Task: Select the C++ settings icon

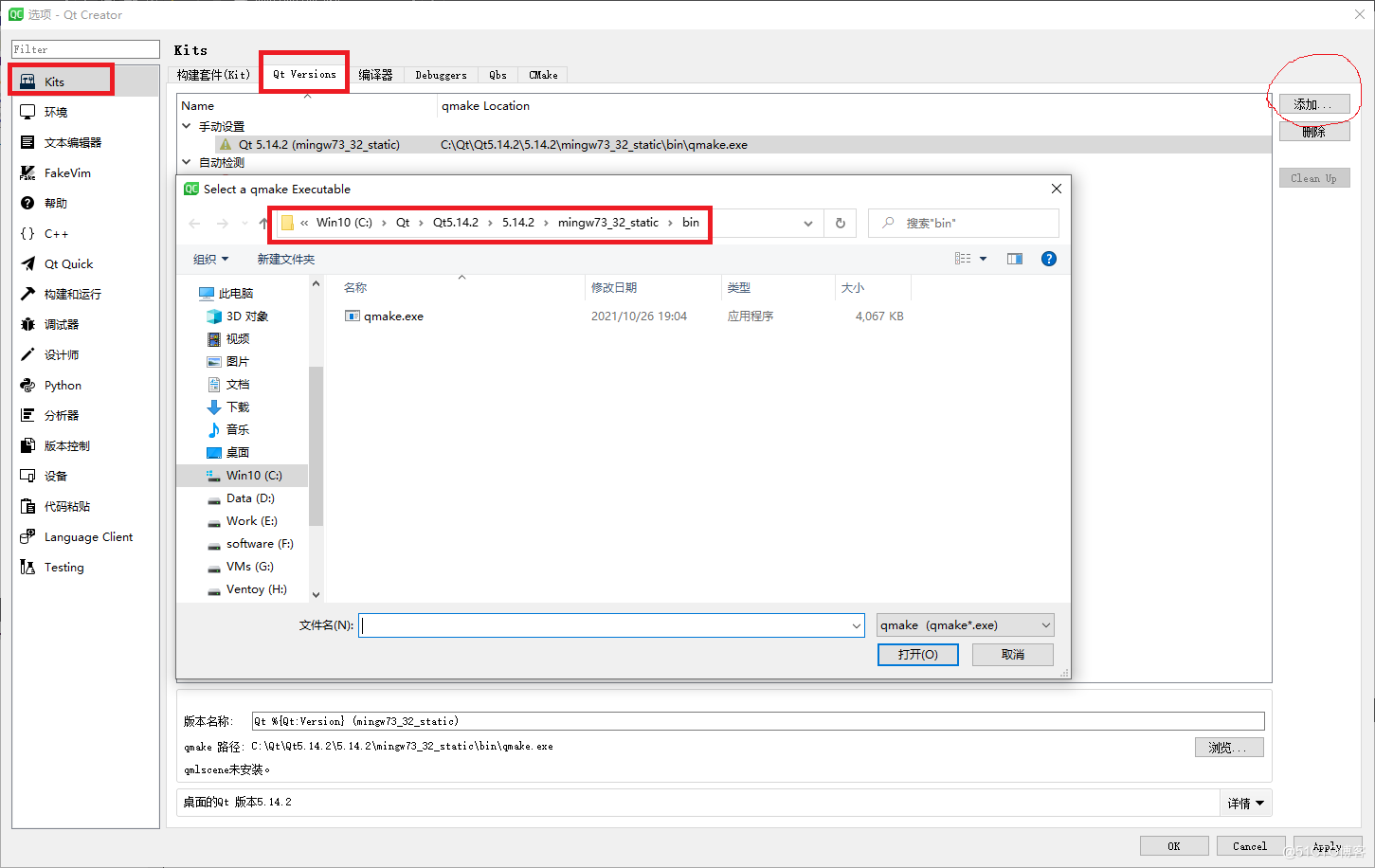Action: pyautogui.click(x=52, y=233)
